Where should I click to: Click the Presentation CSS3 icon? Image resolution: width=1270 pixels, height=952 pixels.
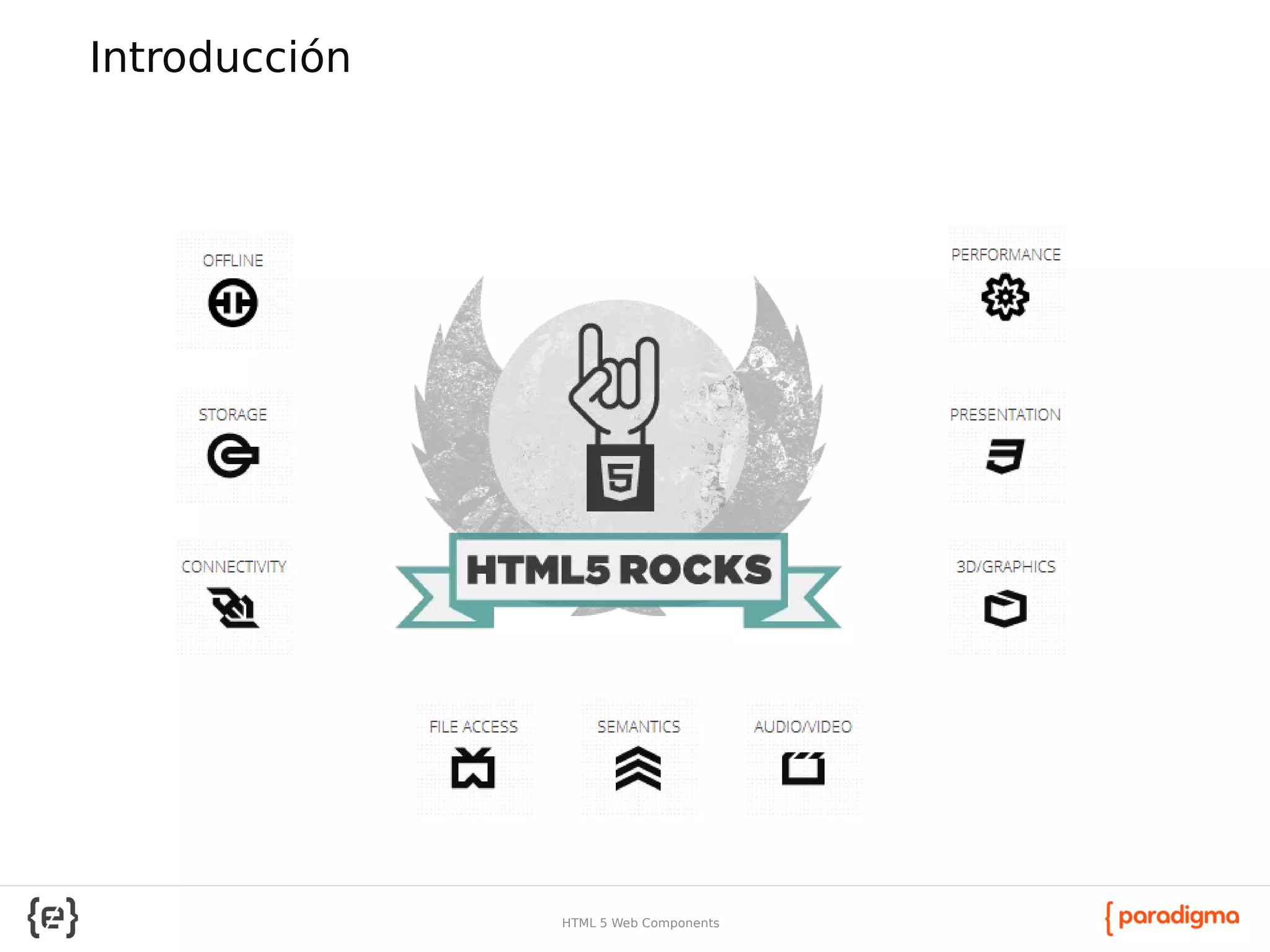point(1005,456)
